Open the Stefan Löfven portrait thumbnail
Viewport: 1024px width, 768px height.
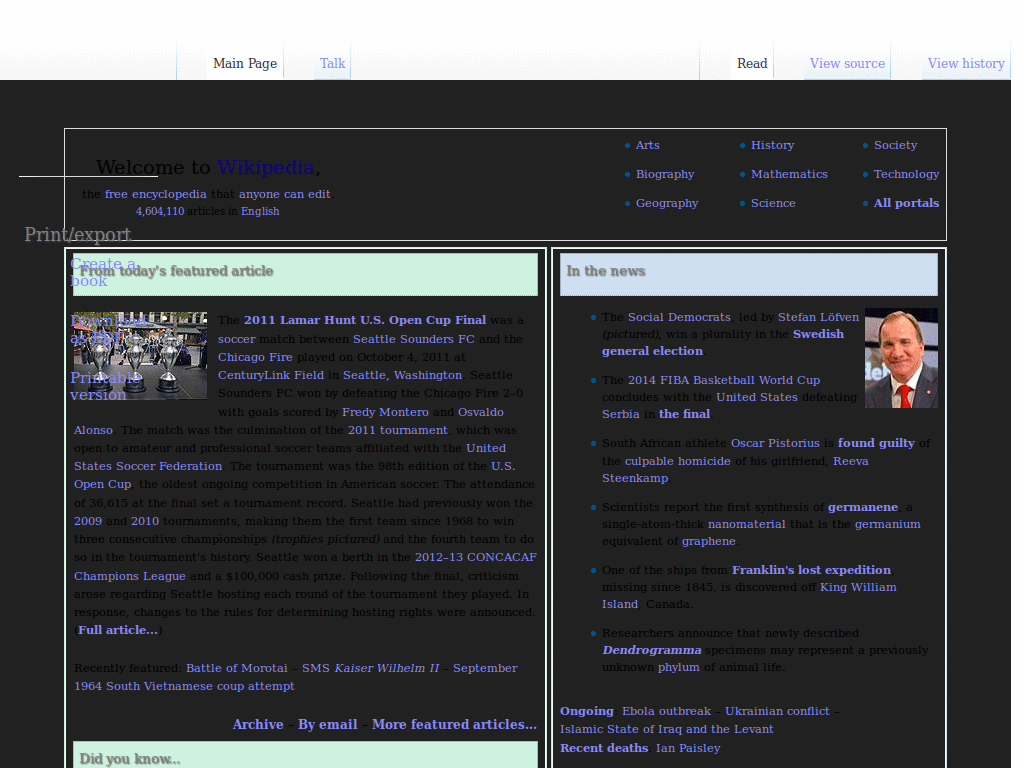point(901,358)
